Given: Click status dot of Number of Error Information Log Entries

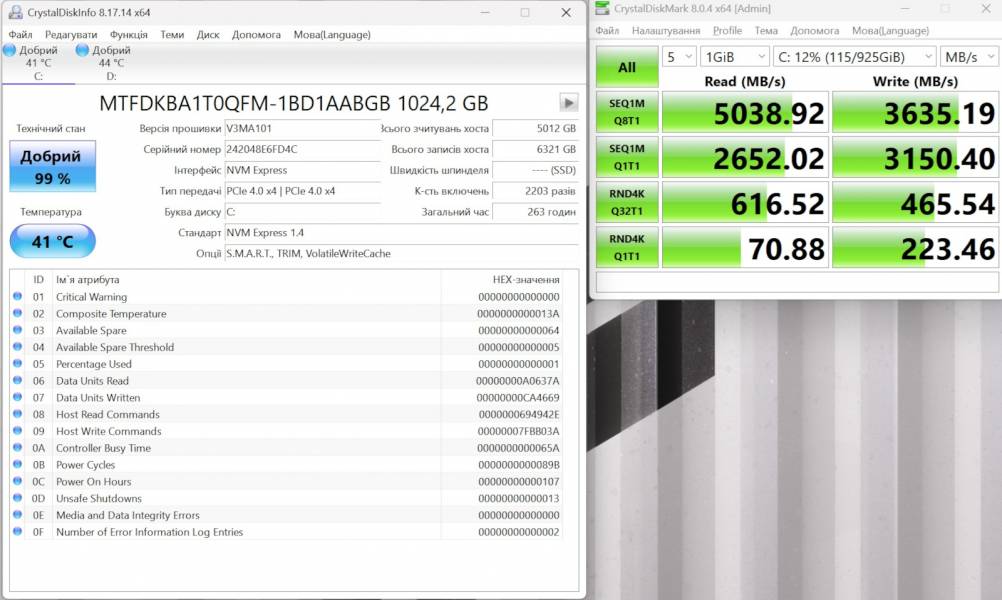Looking at the screenshot, I should click(17, 531).
